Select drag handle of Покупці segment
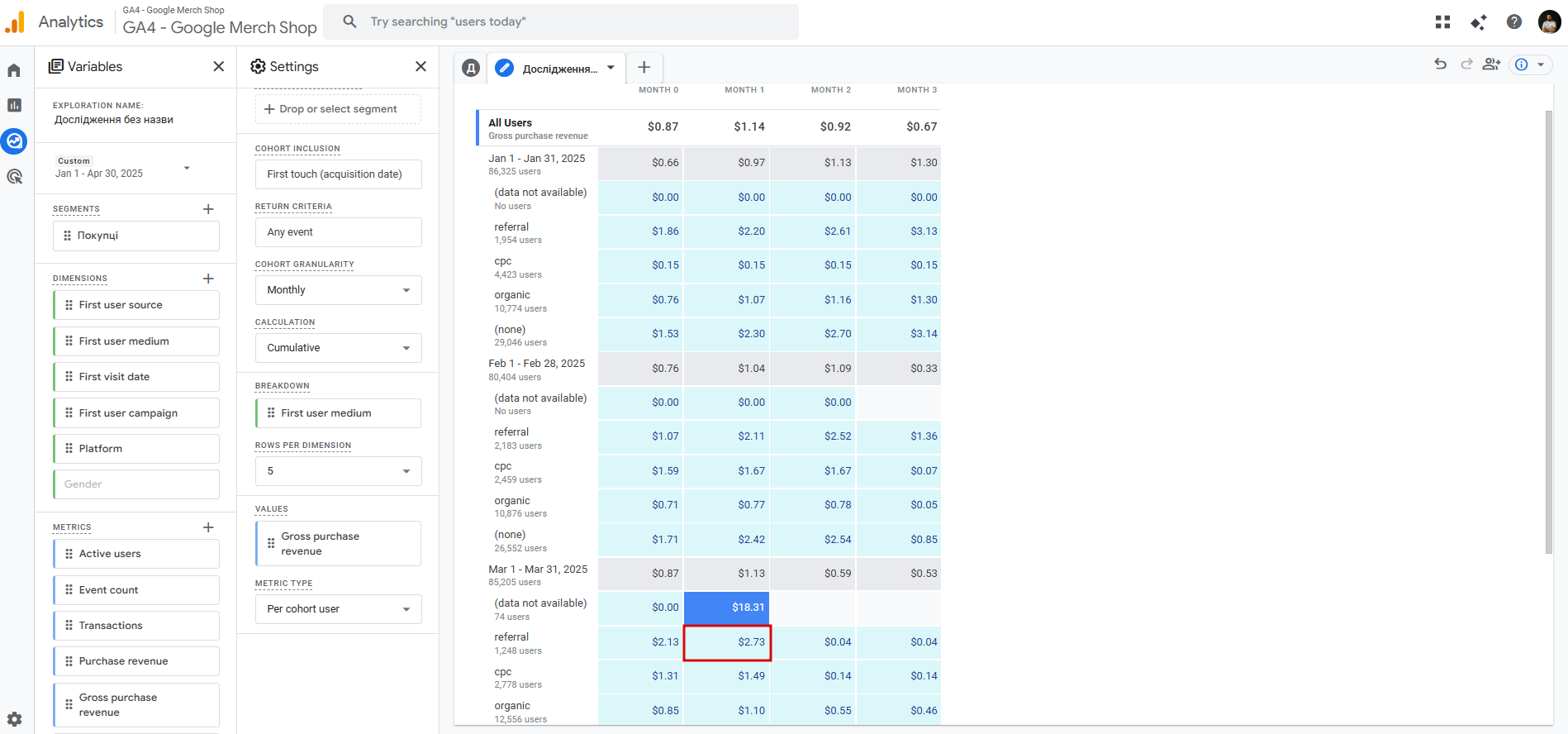1568x734 pixels. click(68, 236)
